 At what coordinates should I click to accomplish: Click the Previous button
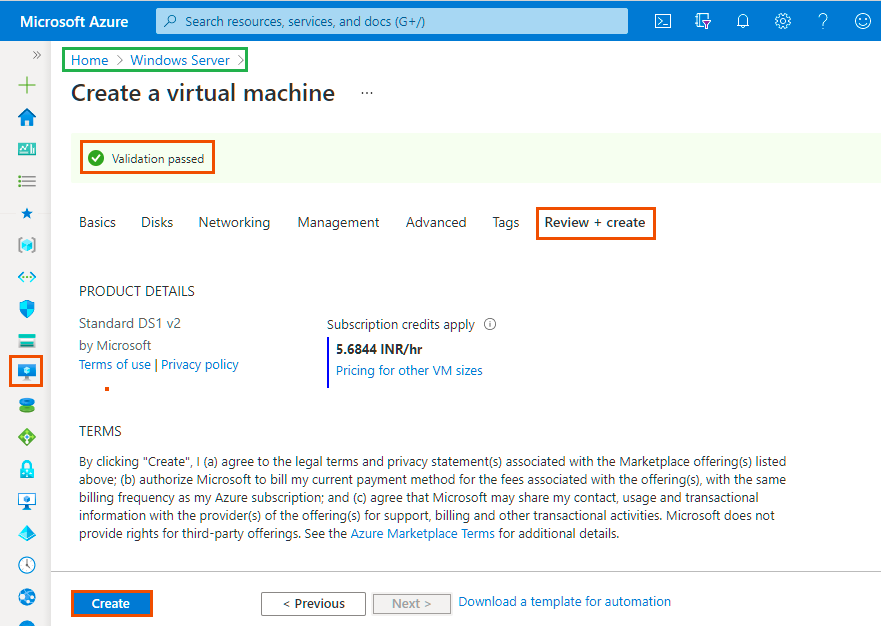click(x=314, y=604)
